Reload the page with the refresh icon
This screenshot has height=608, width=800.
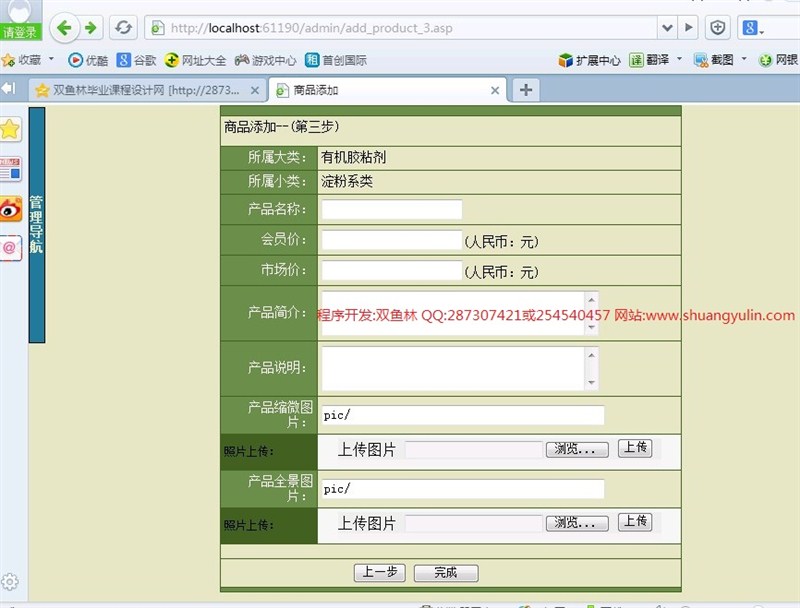point(123,27)
